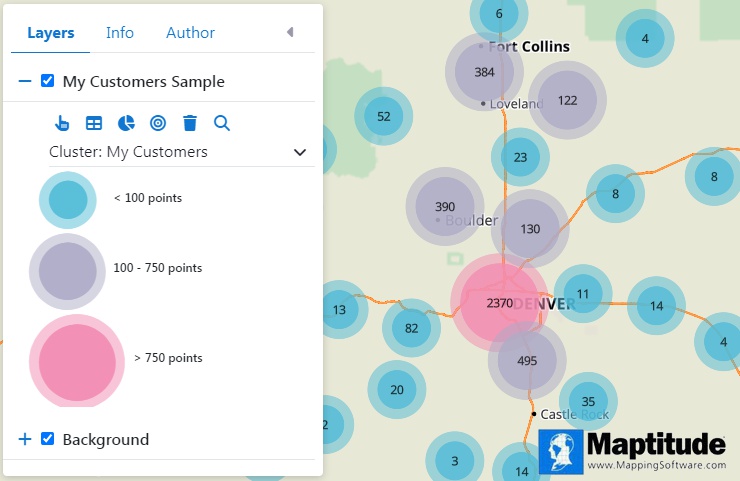The image size is (740, 481).
Task: Click the magnifying glass search icon
Action: click(222, 123)
